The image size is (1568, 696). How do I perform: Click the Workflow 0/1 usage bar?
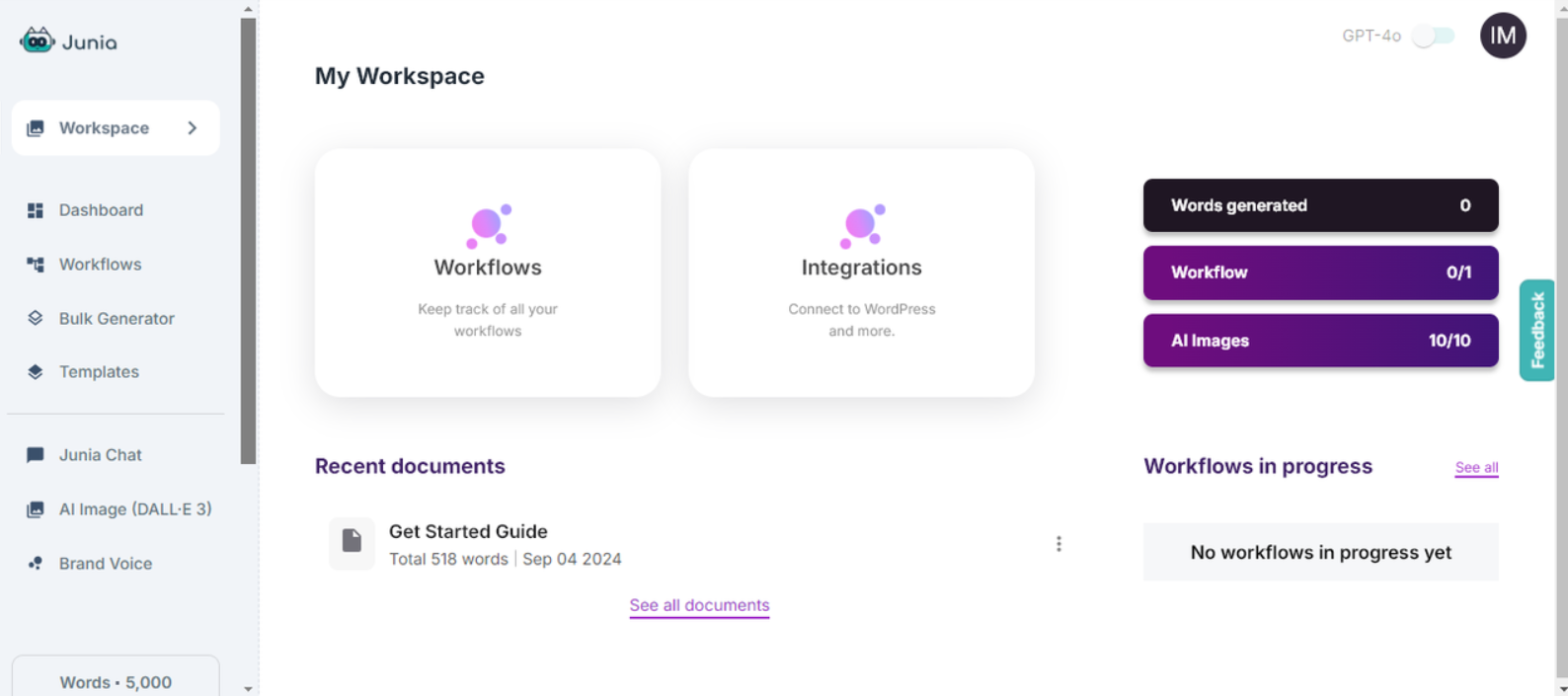click(x=1321, y=272)
